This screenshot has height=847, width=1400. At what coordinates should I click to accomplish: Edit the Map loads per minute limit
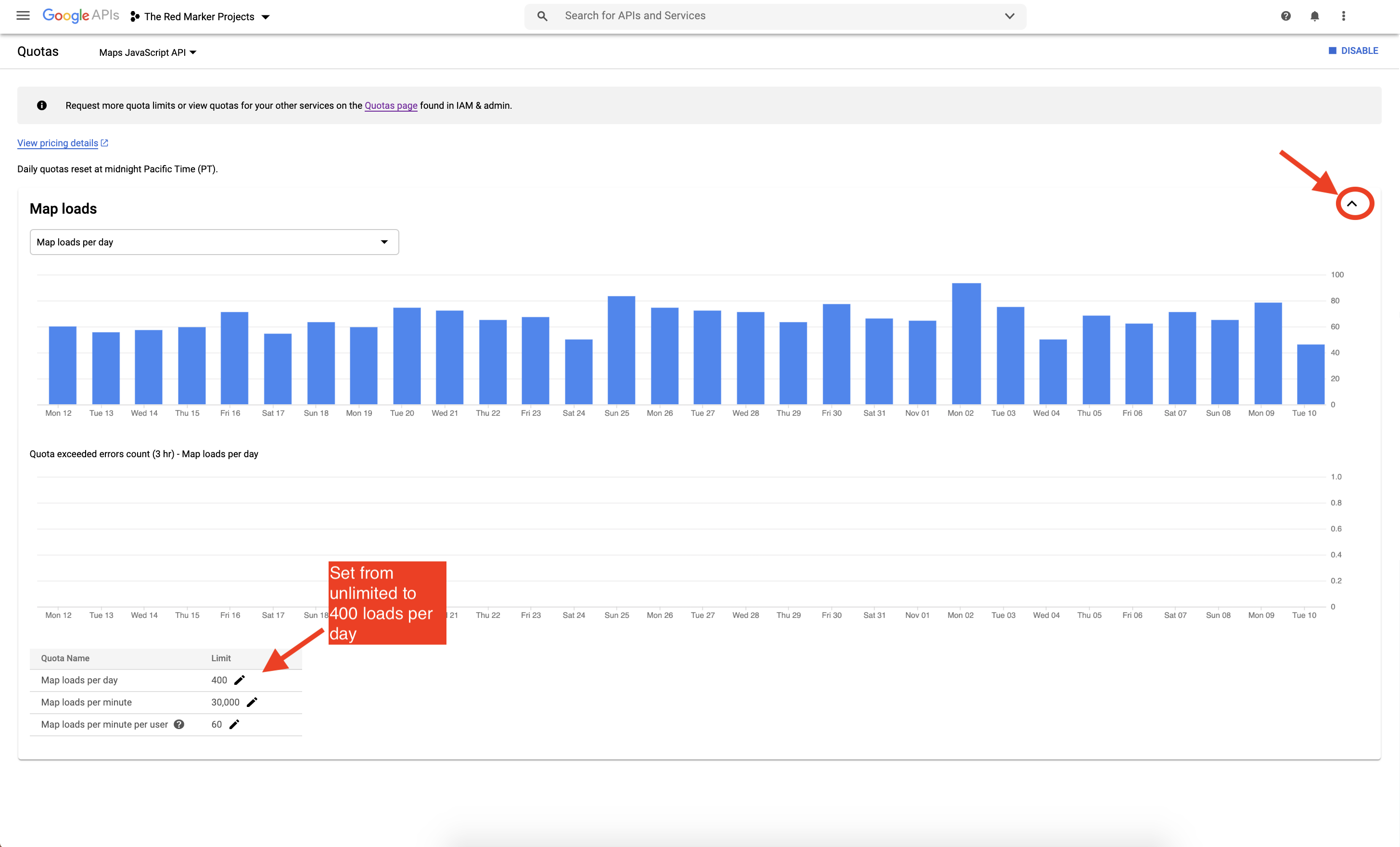point(252,702)
